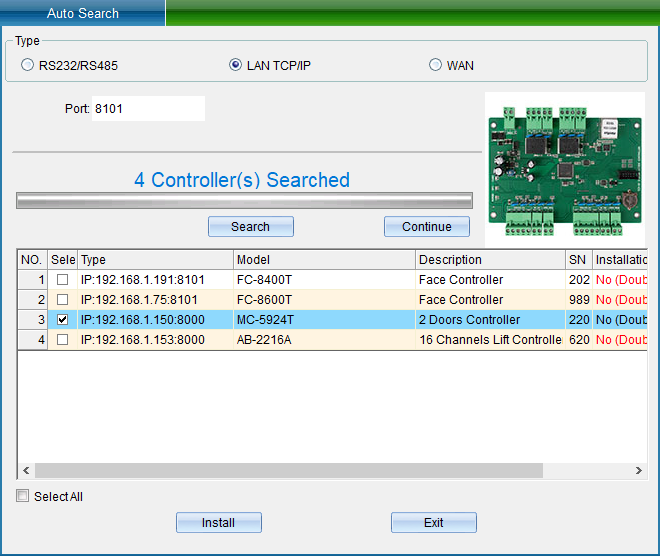Select the IP:192.168.1.150:8000 cell

[x=155, y=319]
